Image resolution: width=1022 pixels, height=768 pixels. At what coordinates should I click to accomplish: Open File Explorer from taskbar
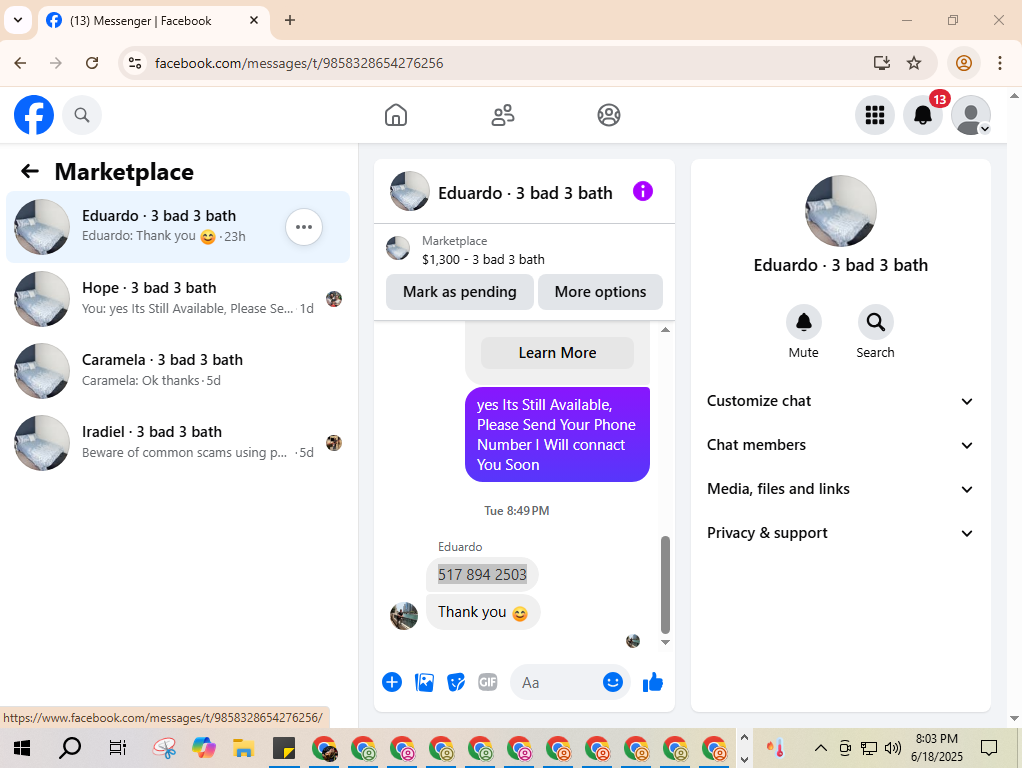243,748
